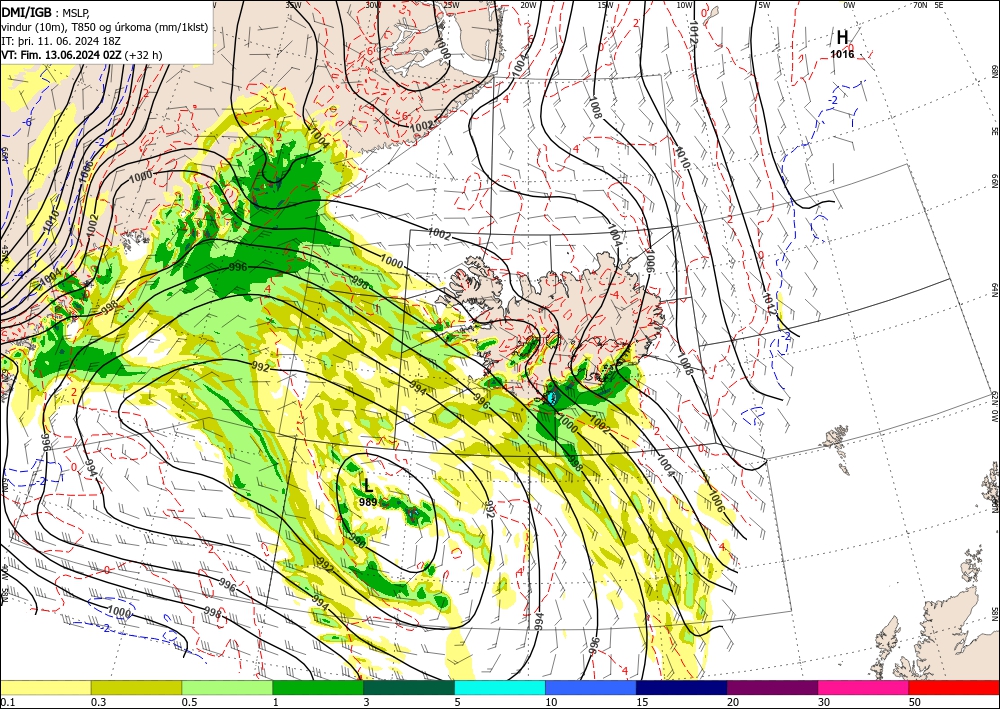This screenshot has width=1000, height=709.
Task: Click the '15' legend value label
Action: [x=642, y=702]
